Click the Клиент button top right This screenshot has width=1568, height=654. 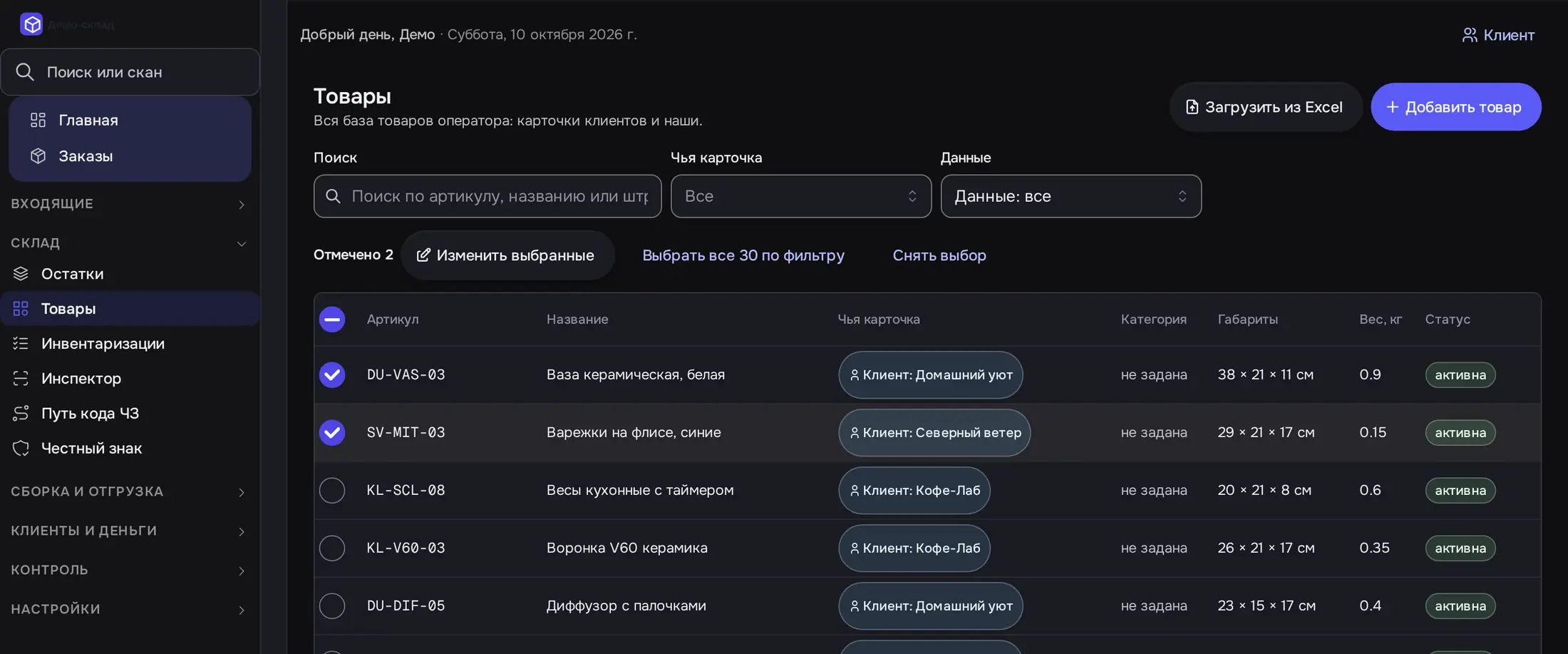point(1498,35)
